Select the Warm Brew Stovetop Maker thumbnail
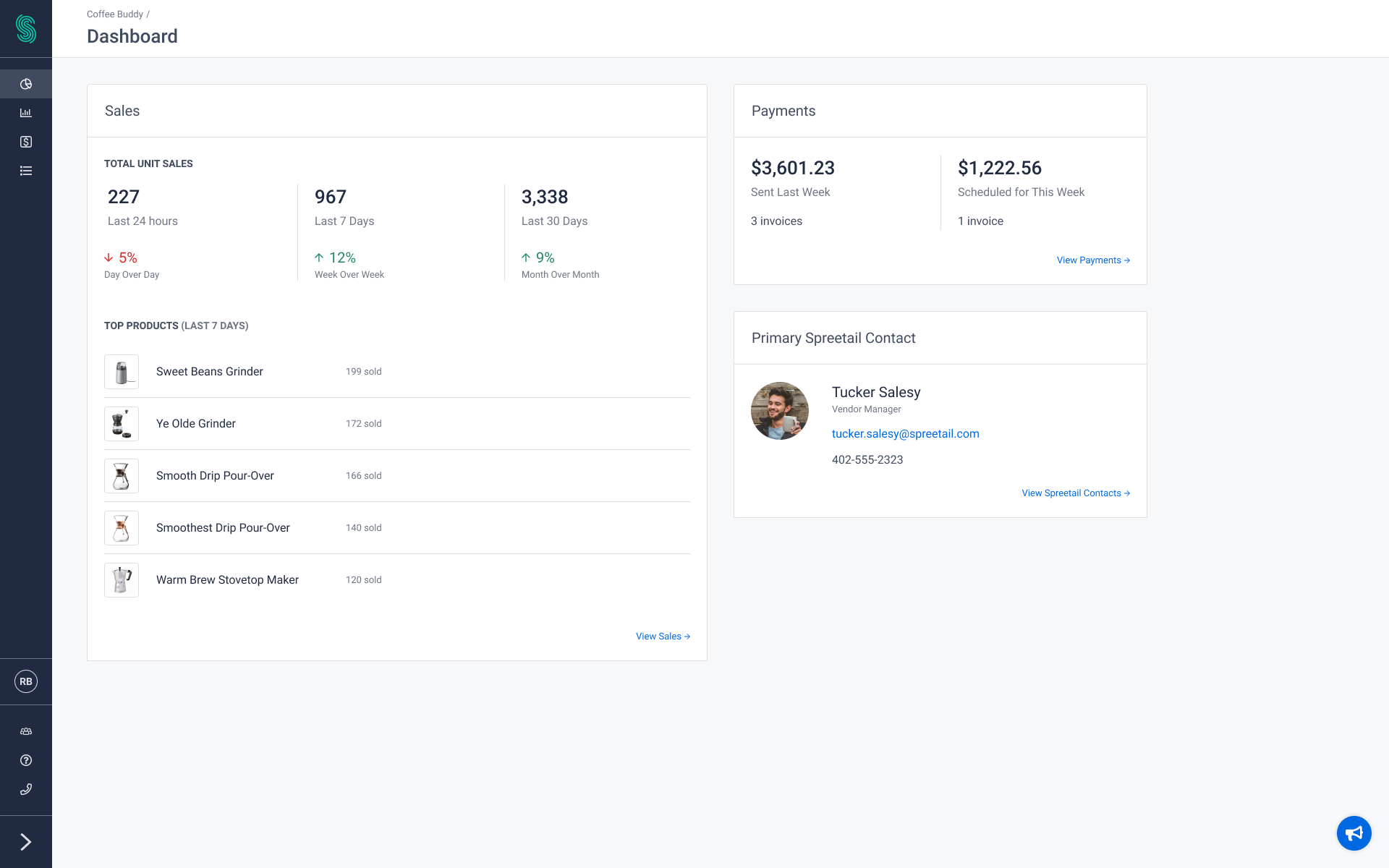The width and height of the screenshot is (1389, 868). pos(122,580)
